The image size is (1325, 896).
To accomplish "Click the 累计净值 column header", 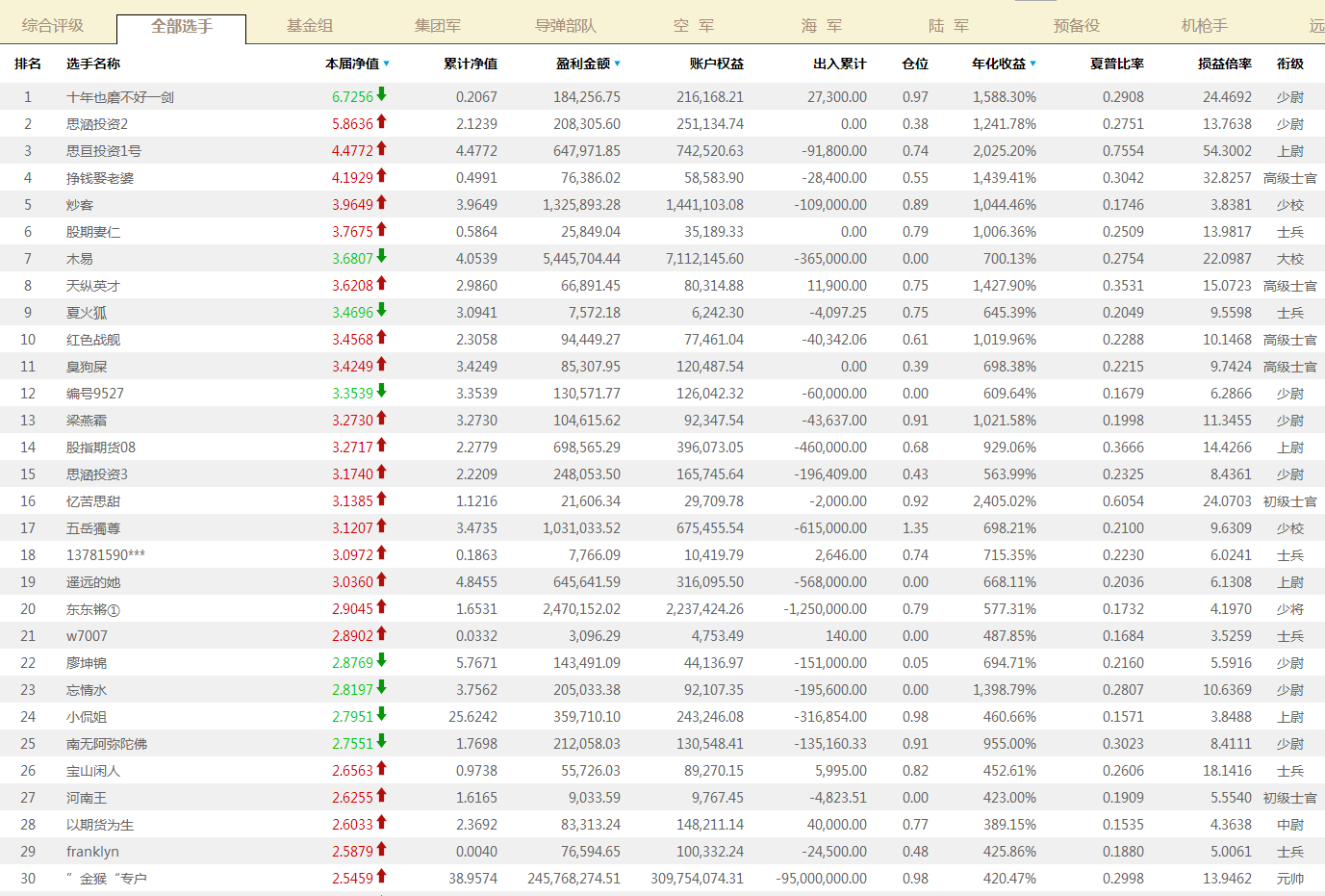I will [x=471, y=64].
